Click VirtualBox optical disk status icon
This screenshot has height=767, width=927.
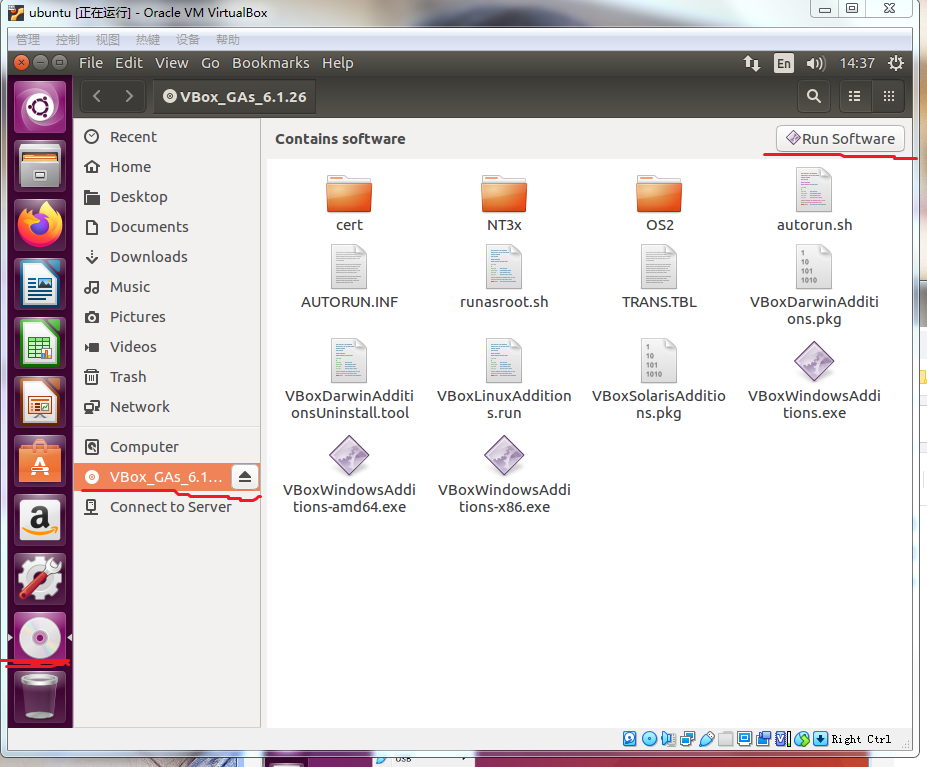coord(649,739)
